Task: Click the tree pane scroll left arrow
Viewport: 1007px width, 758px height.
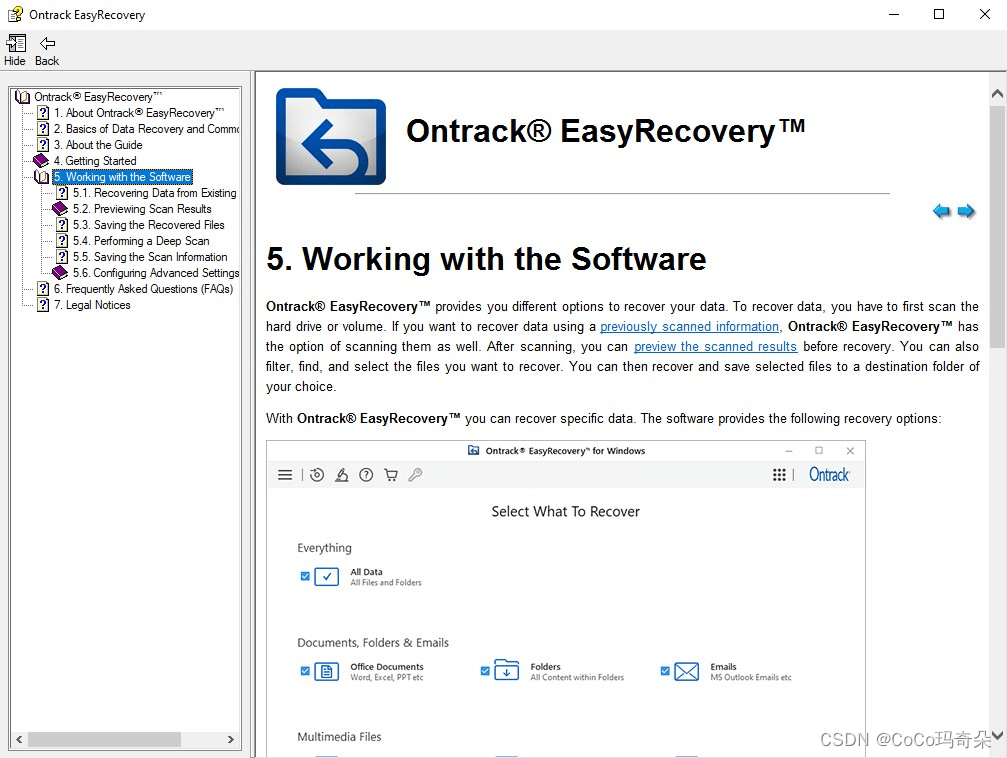Action: click(19, 739)
